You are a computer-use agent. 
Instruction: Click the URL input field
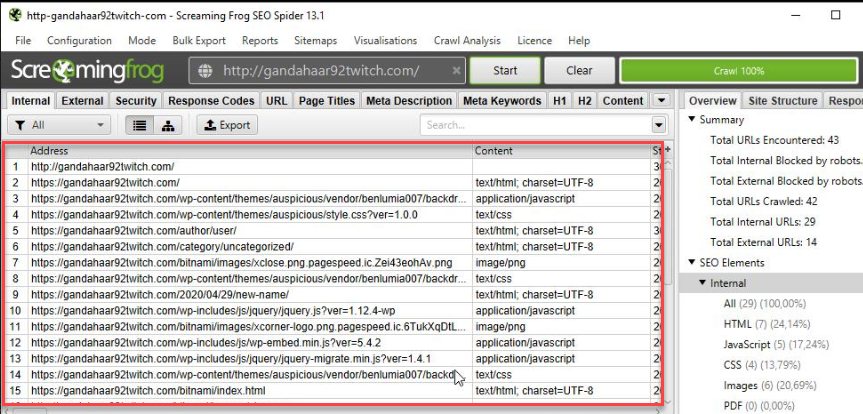327,70
